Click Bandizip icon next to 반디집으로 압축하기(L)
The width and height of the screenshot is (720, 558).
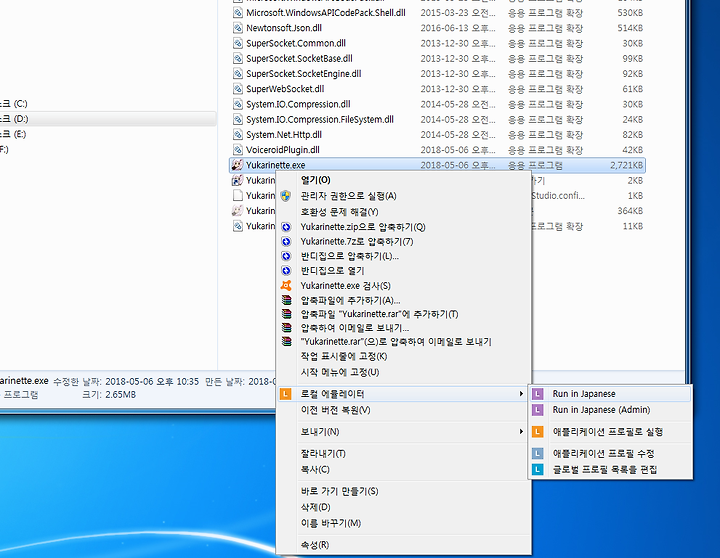click(x=286, y=256)
